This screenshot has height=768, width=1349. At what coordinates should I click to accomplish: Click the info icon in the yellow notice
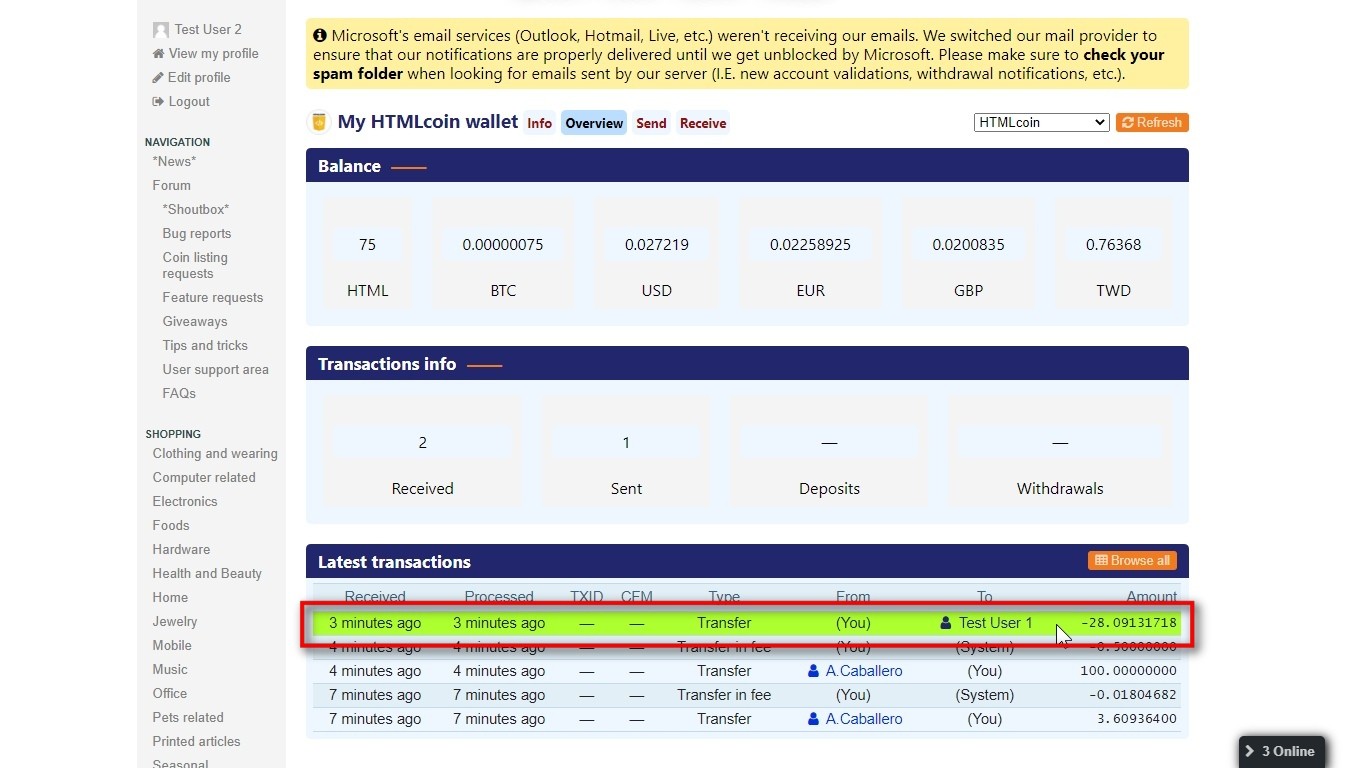pyautogui.click(x=320, y=36)
